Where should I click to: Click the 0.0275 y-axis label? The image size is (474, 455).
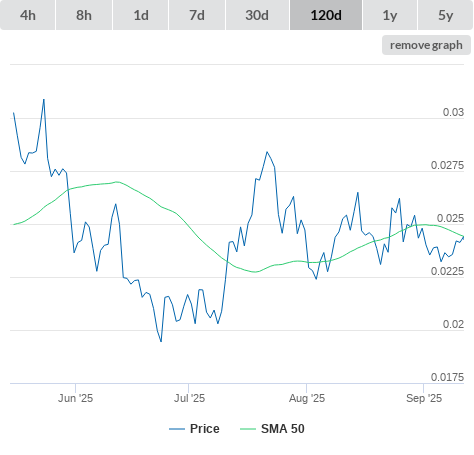(x=447, y=165)
